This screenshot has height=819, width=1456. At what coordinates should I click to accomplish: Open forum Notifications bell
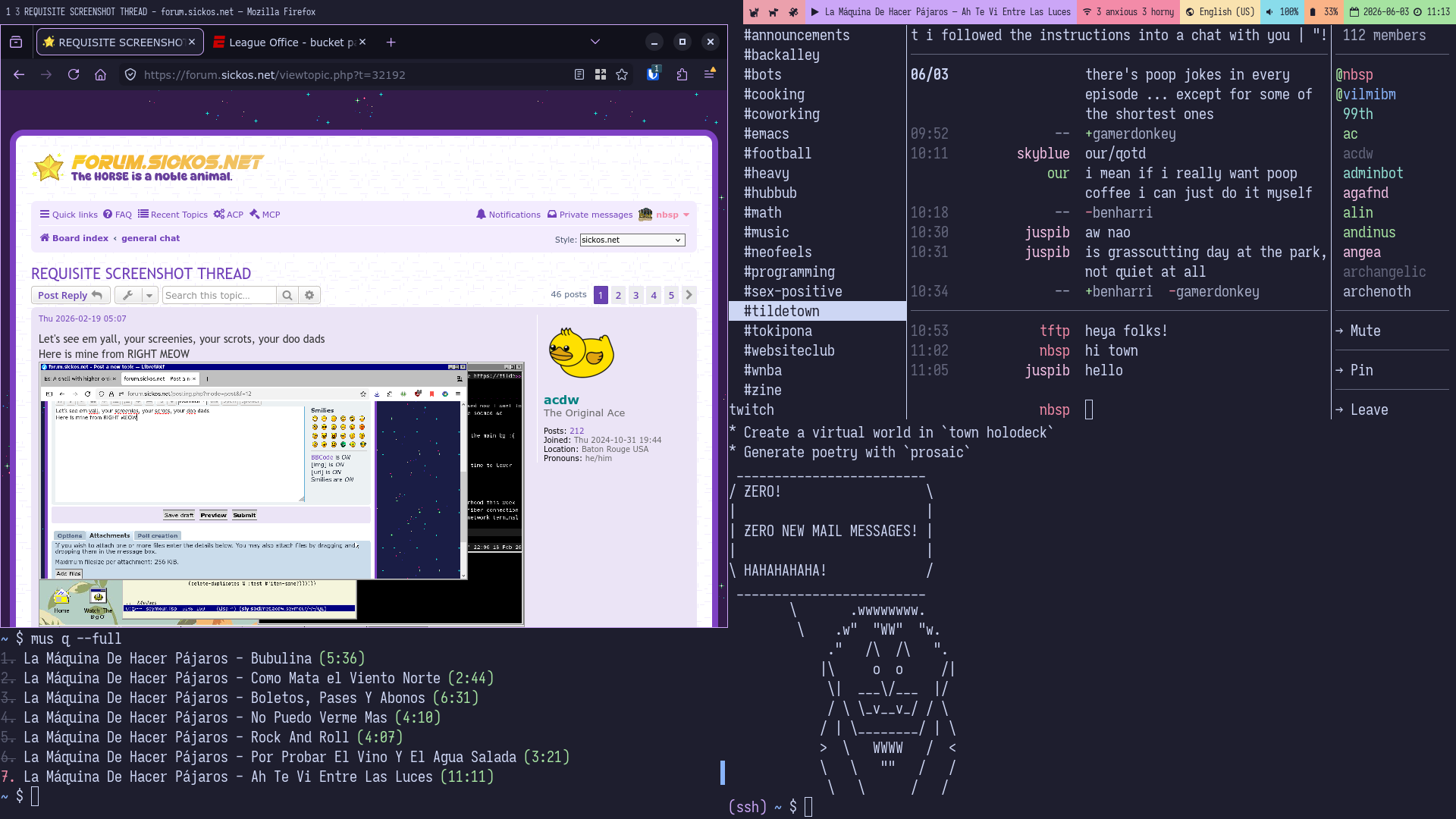click(508, 215)
